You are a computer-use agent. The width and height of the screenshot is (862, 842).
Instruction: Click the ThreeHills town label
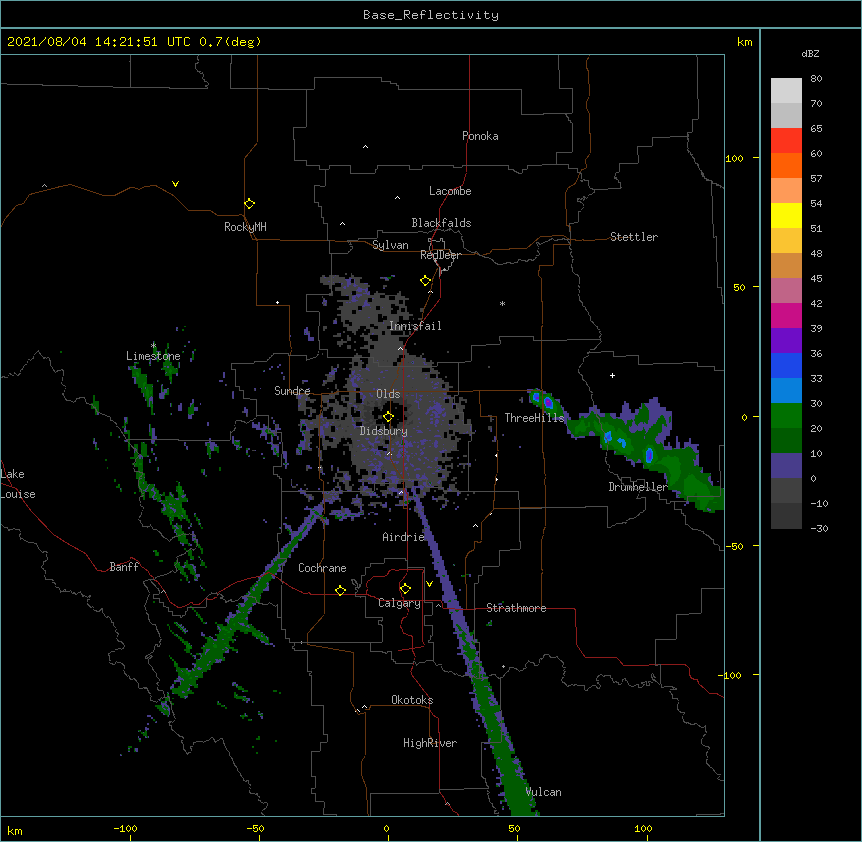[534, 418]
